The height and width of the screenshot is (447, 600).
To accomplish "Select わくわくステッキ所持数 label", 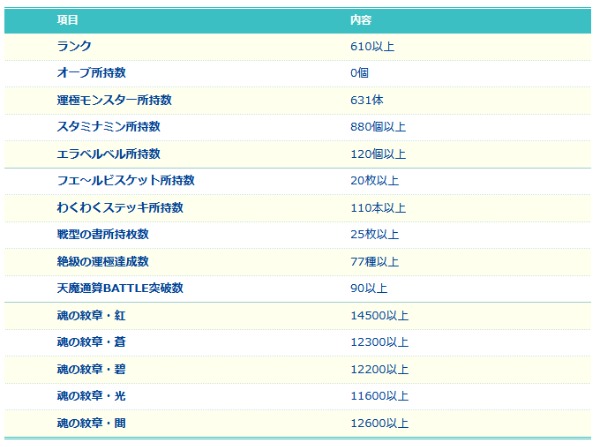I will tap(120, 207).
